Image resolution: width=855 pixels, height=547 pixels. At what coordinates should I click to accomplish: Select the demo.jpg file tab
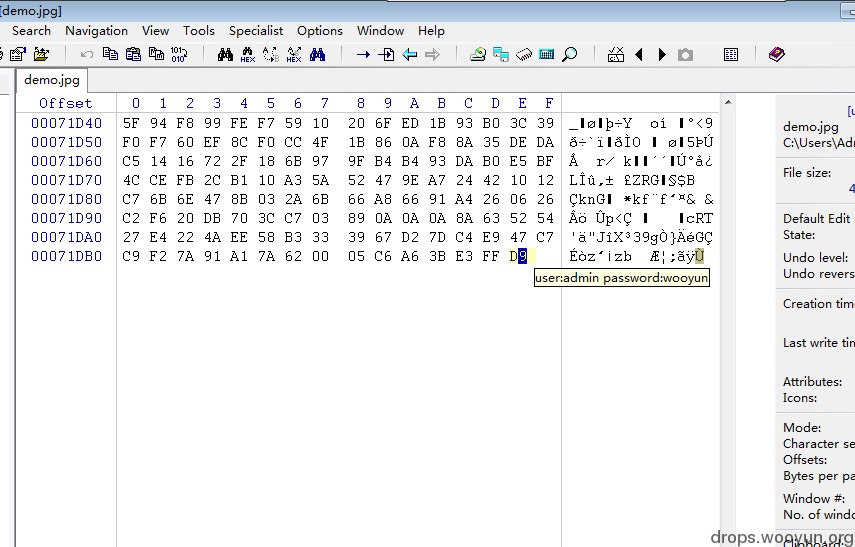(x=52, y=80)
